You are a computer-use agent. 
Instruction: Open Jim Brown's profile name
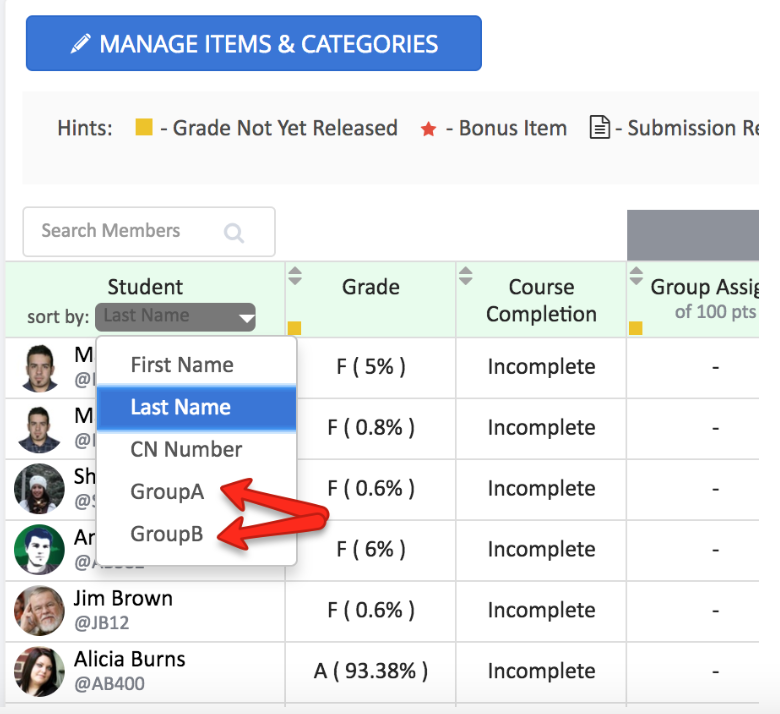pyautogui.click(x=123, y=598)
